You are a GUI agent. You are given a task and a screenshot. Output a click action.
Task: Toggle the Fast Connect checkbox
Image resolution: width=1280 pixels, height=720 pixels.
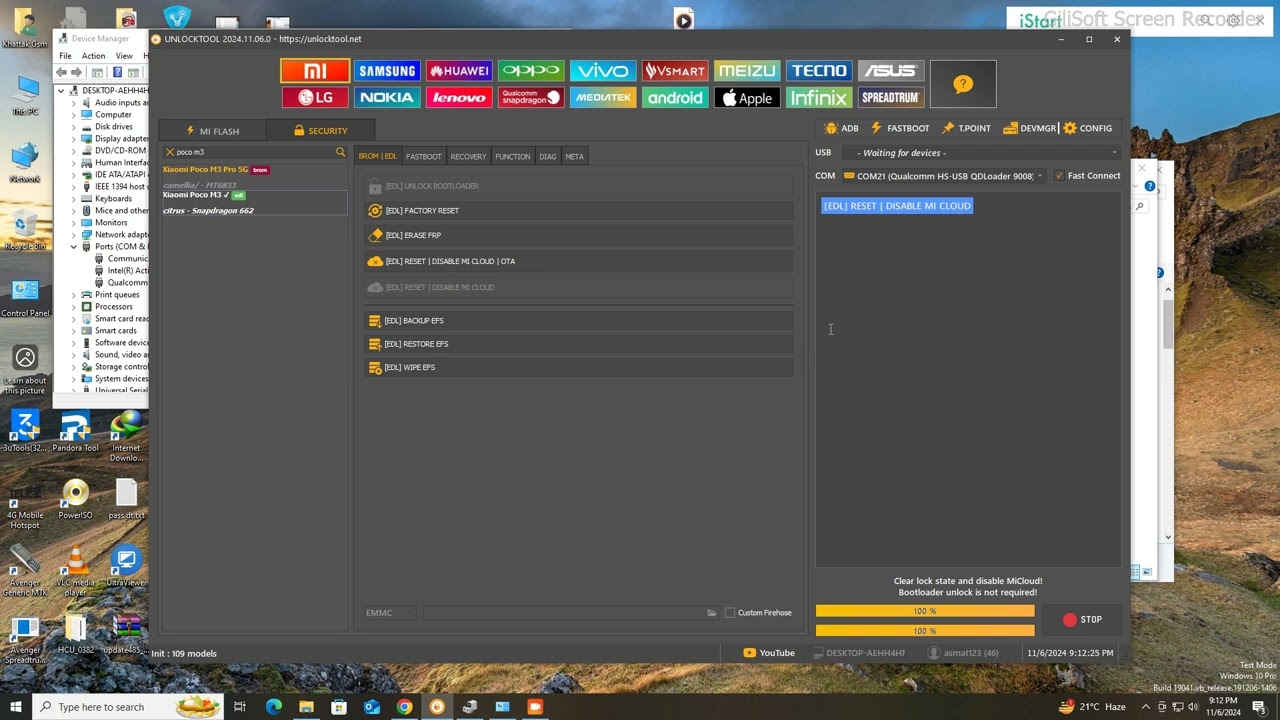pyautogui.click(x=1060, y=176)
